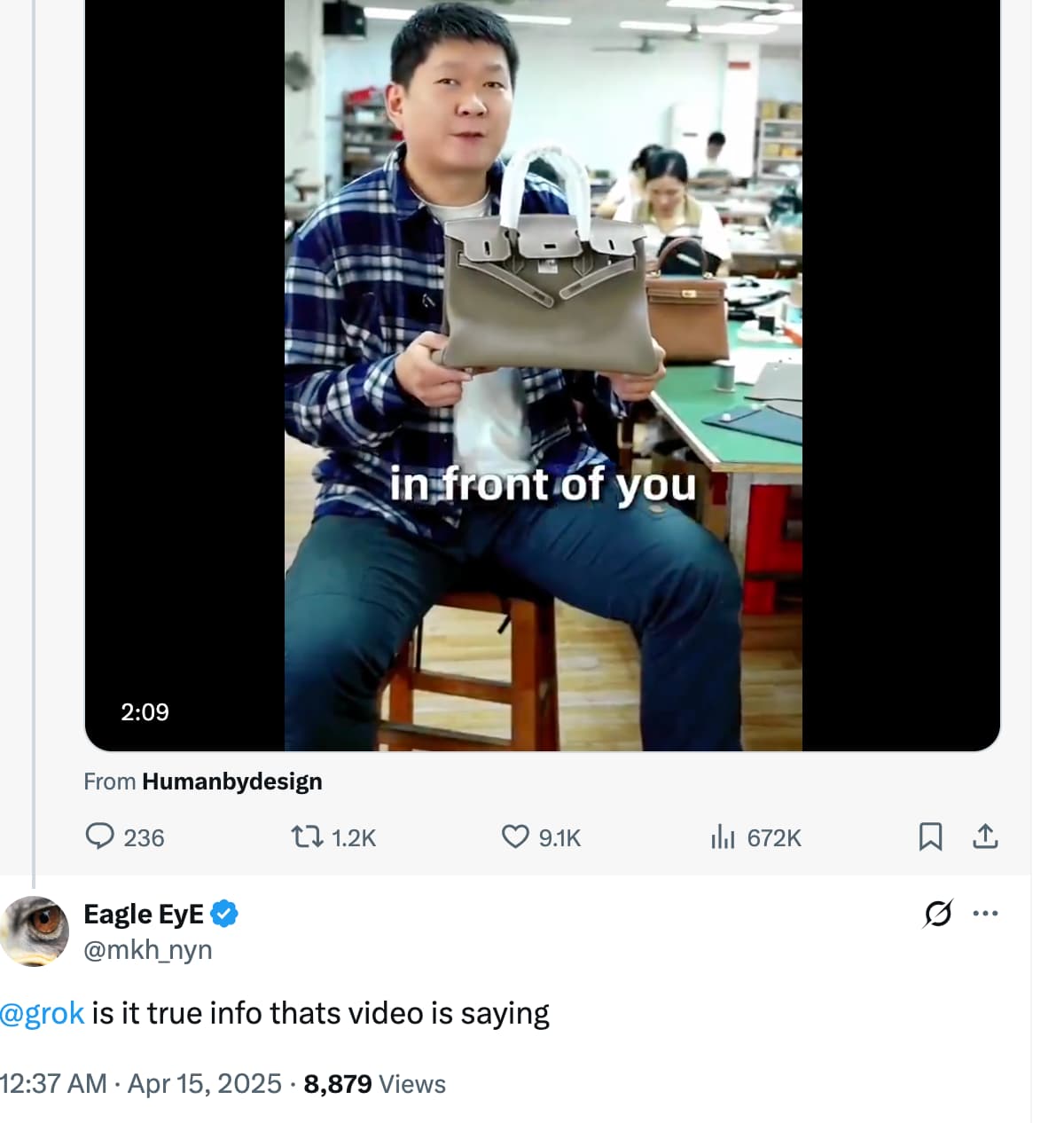Click the Eagle EyE display name
The image size is (1064, 1123).
point(144,913)
